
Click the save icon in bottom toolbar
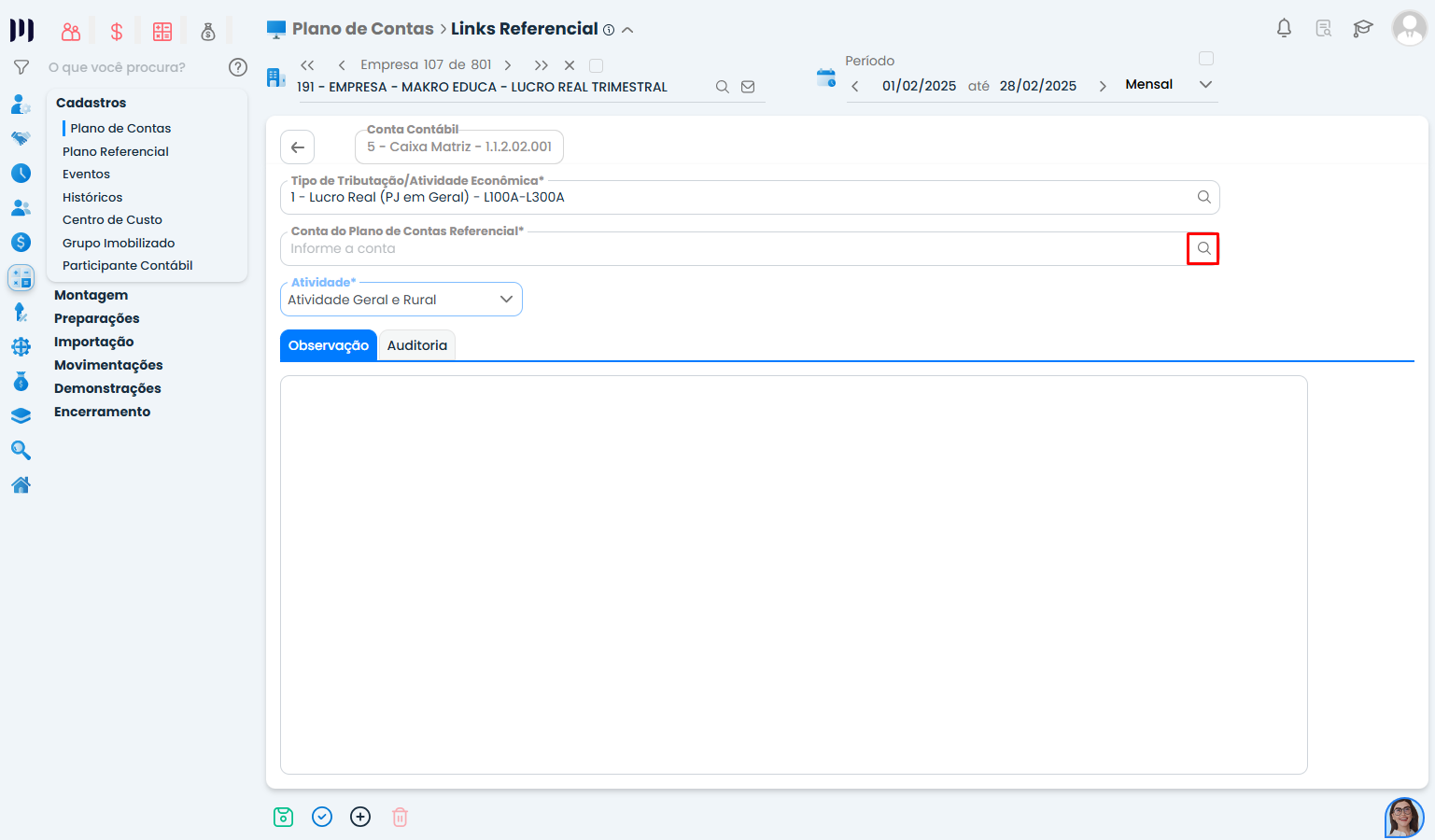click(283, 817)
